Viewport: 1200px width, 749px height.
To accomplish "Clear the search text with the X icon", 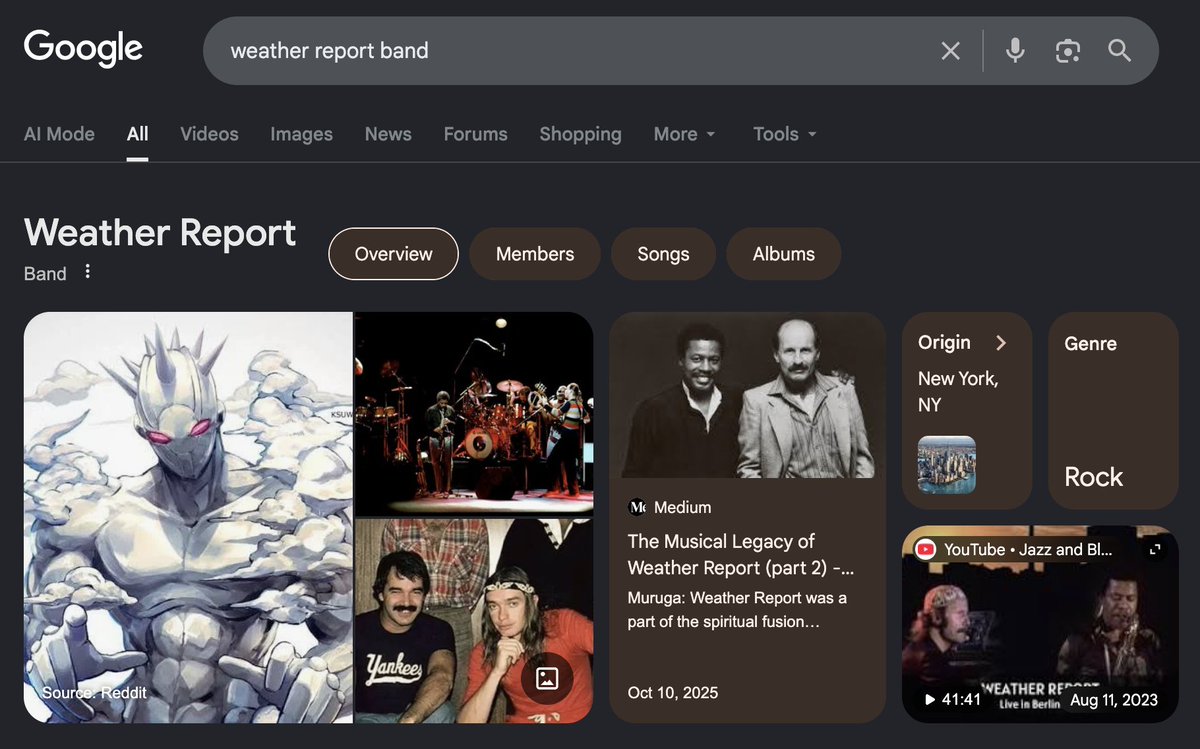I will point(950,51).
